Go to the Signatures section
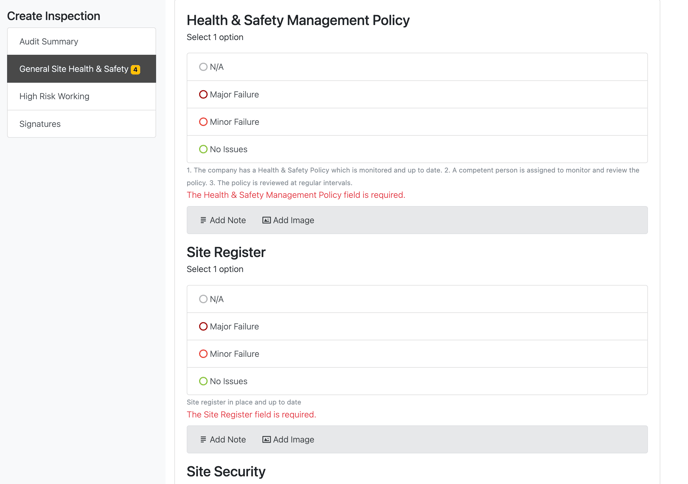This screenshot has height=484, width=688. coord(82,124)
